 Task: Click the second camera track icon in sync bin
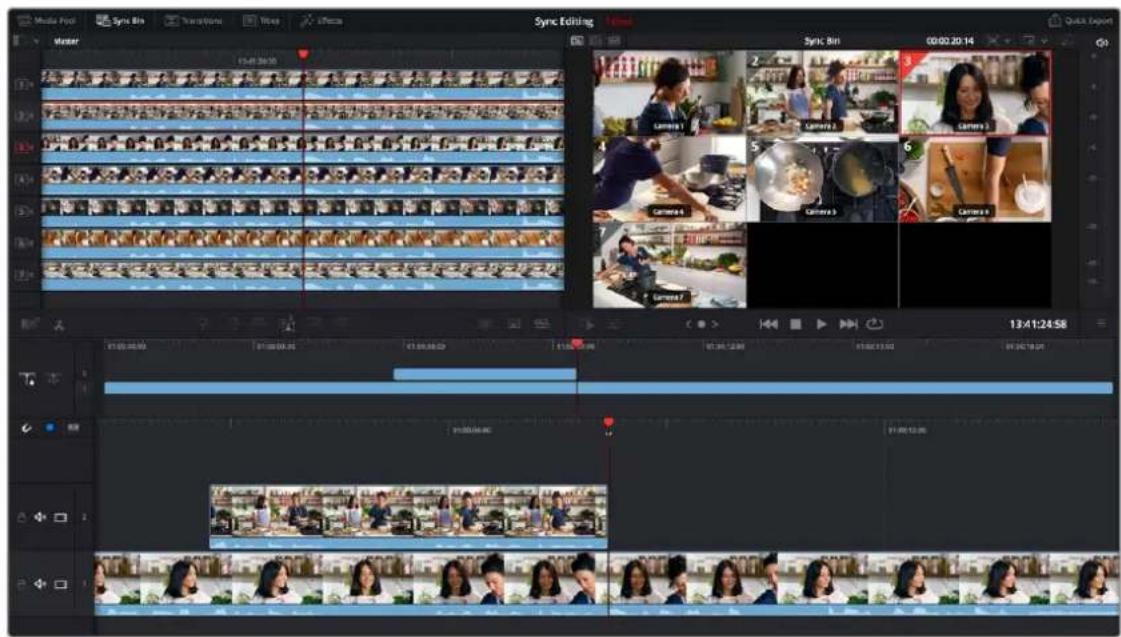pyautogui.click(x=24, y=116)
